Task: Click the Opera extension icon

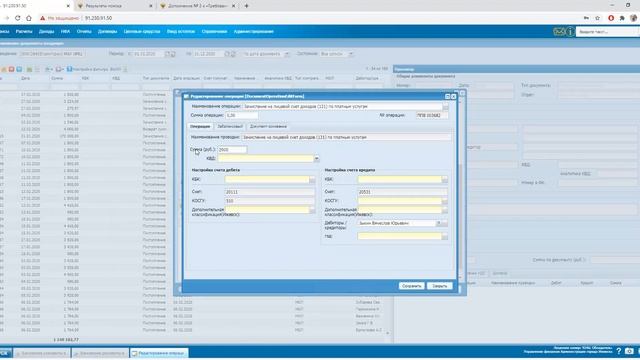Action: [611, 18]
